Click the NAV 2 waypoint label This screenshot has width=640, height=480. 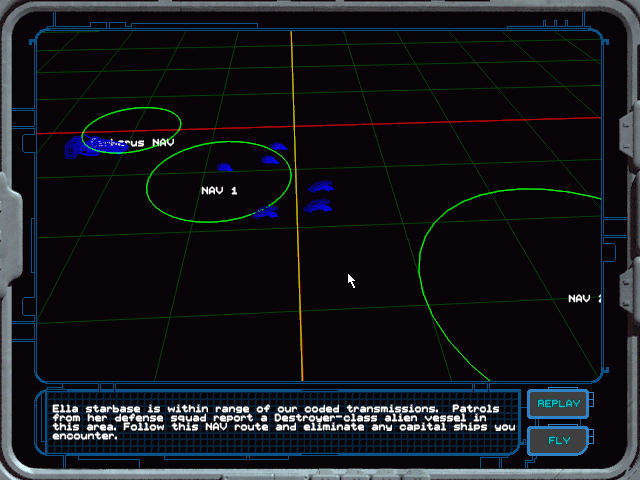click(585, 298)
